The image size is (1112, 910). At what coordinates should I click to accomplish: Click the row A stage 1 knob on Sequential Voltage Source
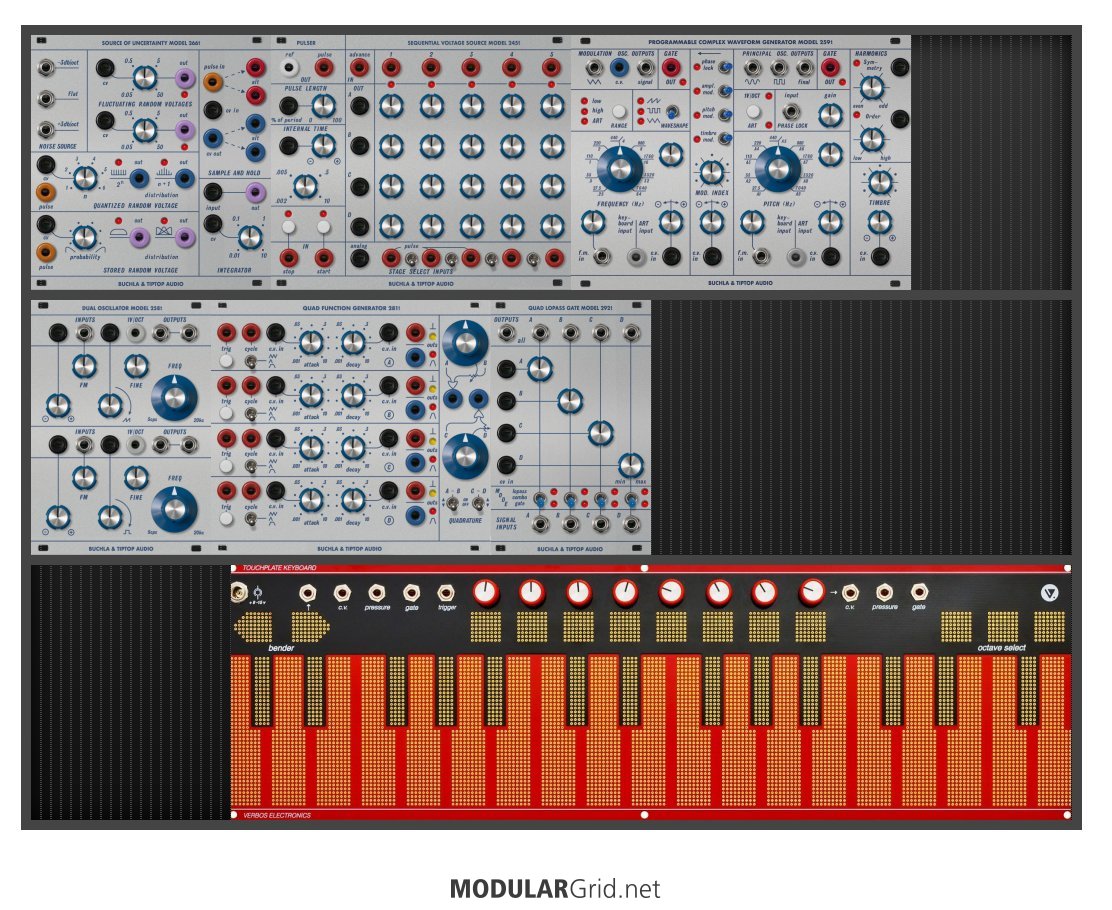coord(391,106)
